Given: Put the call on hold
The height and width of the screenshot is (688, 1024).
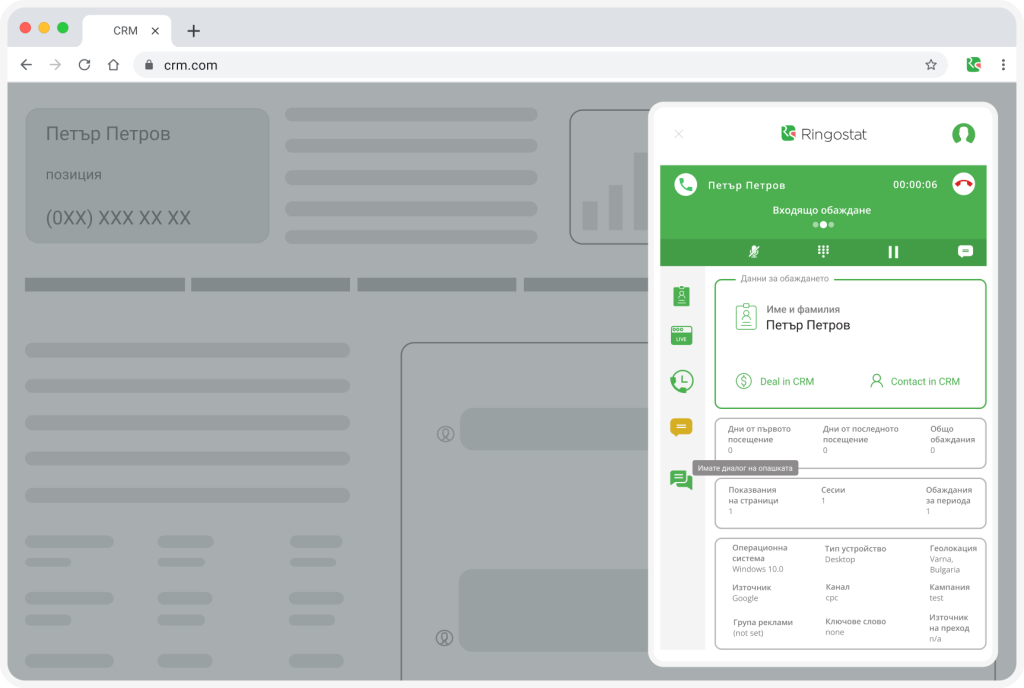Looking at the screenshot, I should [x=893, y=252].
